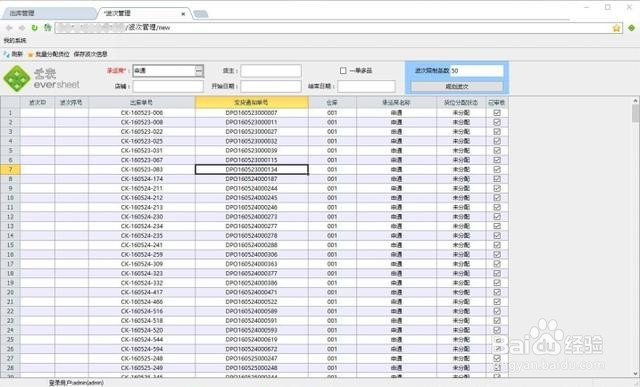Select cell DPO160524000619
This screenshot has width=640, height=387.
[x=251, y=339]
